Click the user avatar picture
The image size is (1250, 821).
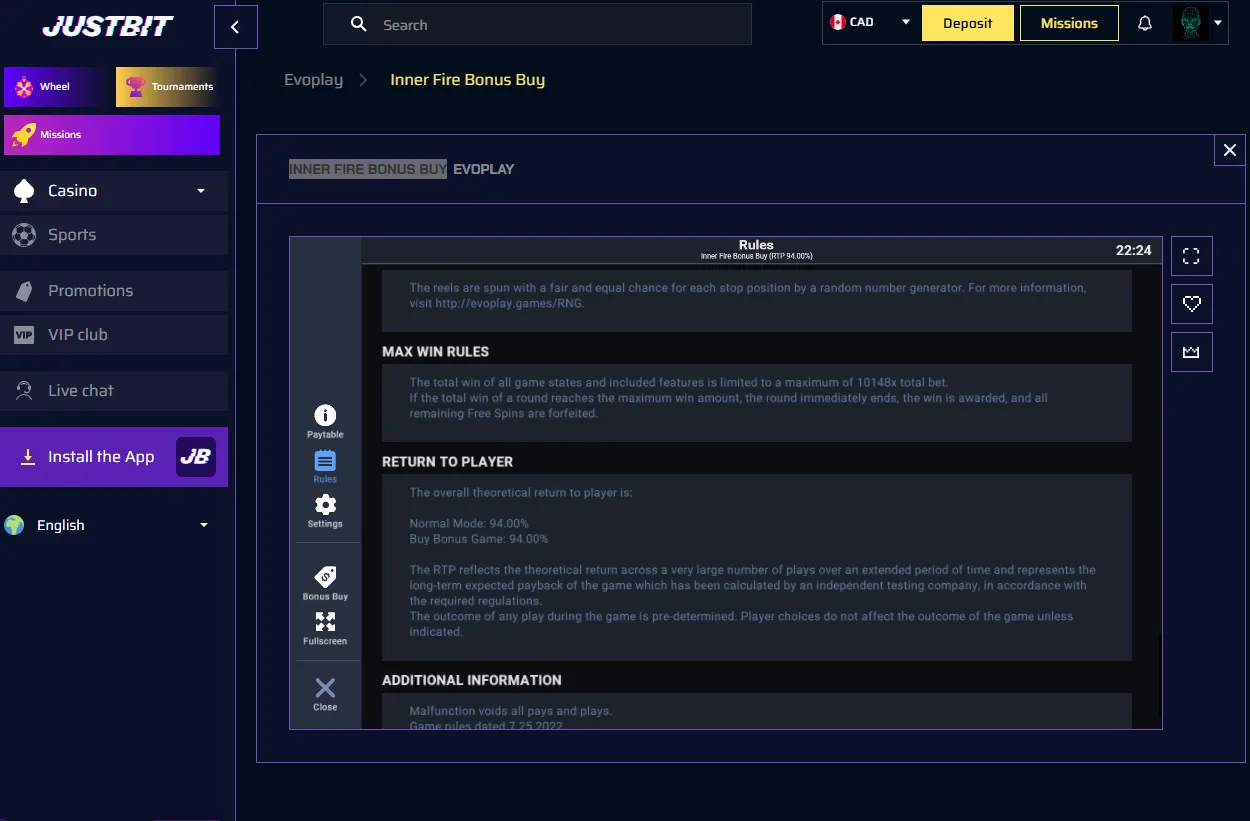point(1190,23)
